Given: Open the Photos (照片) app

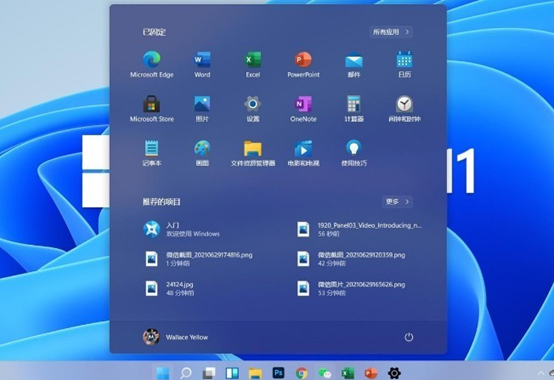Looking at the screenshot, I should [x=202, y=109].
